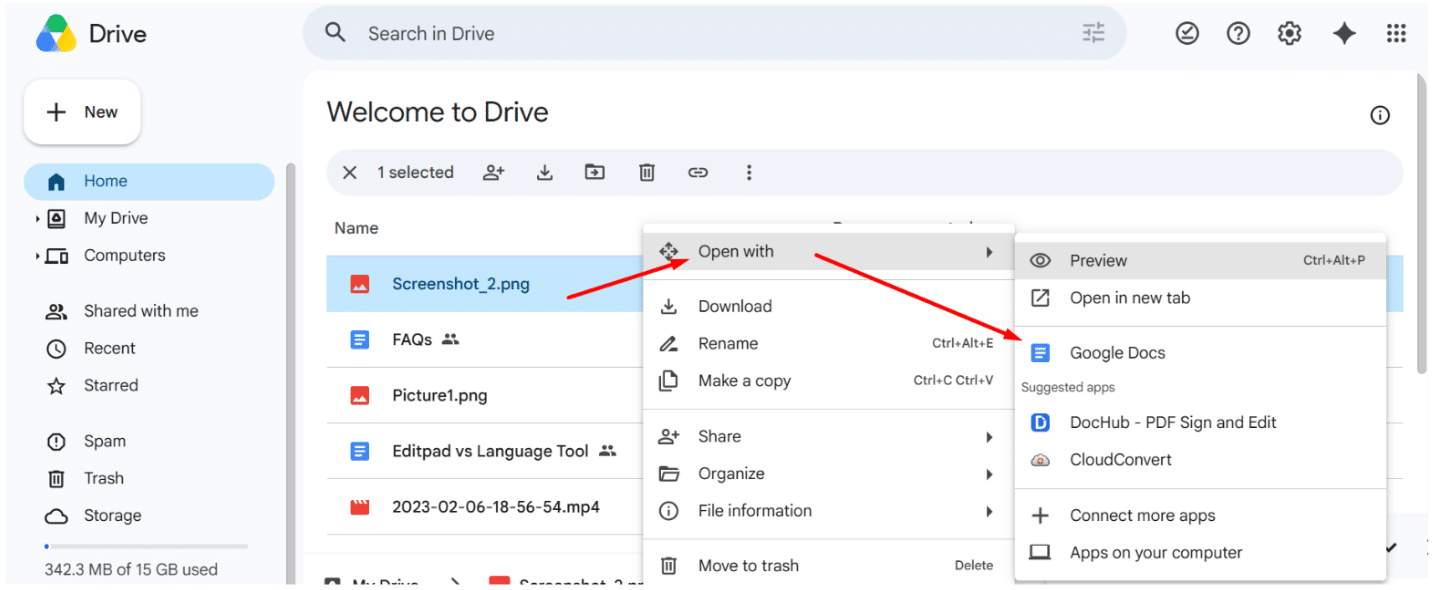
Task: Open the Spam section
Action: [105, 441]
